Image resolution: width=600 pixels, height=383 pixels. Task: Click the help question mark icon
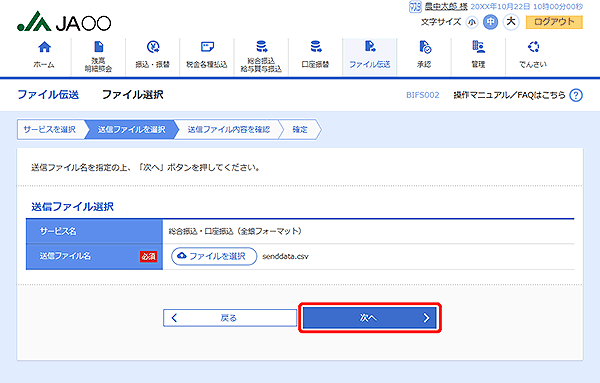pos(576,95)
